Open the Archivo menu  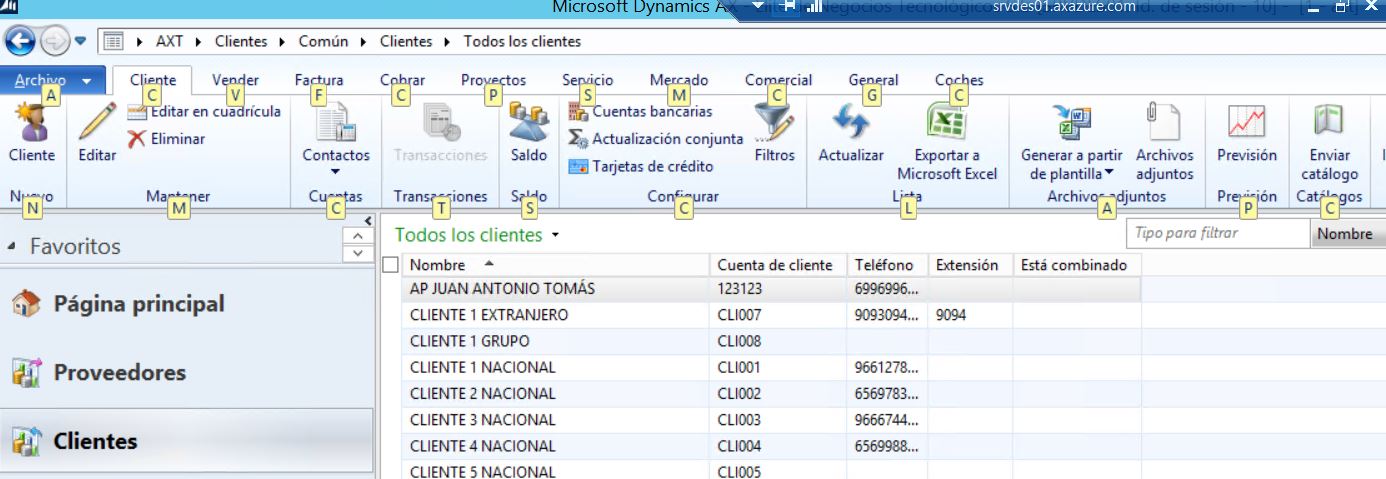52,80
